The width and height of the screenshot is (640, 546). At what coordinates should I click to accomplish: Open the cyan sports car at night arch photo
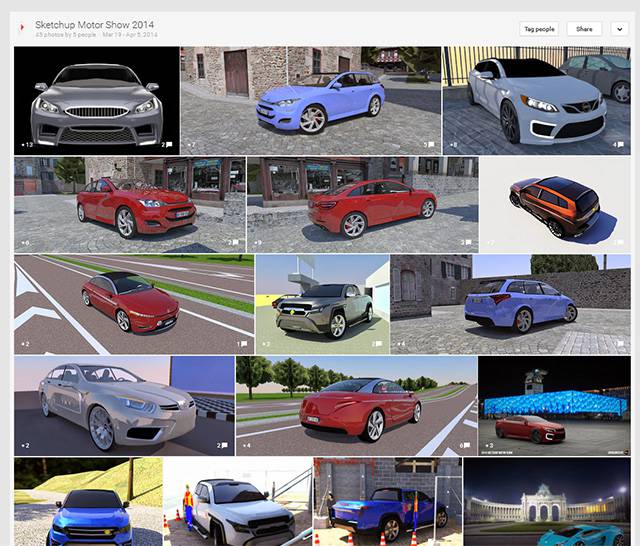click(547, 502)
